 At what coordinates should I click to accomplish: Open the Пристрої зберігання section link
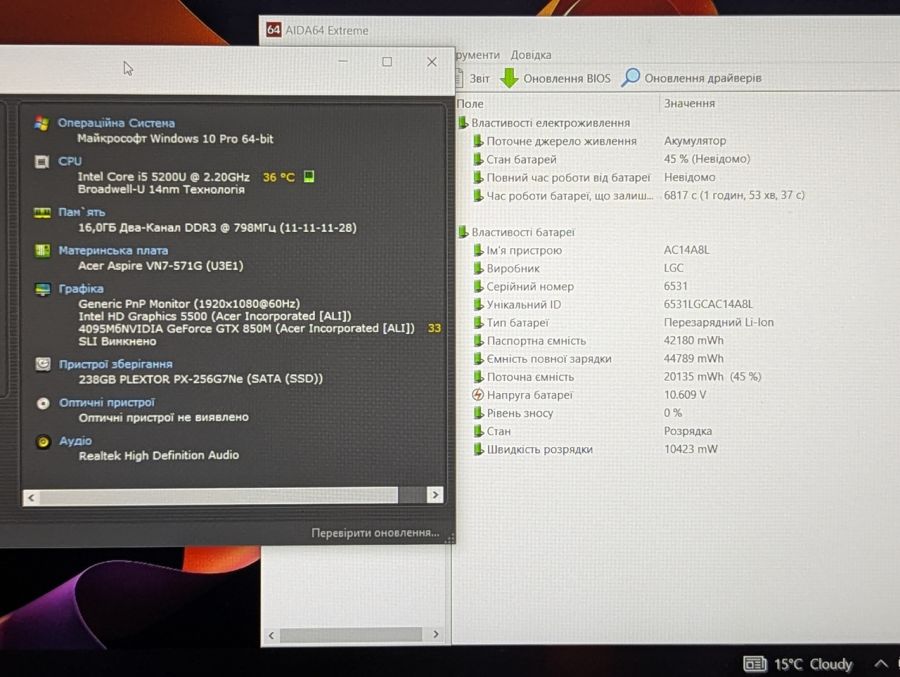(x=115, y=364)
